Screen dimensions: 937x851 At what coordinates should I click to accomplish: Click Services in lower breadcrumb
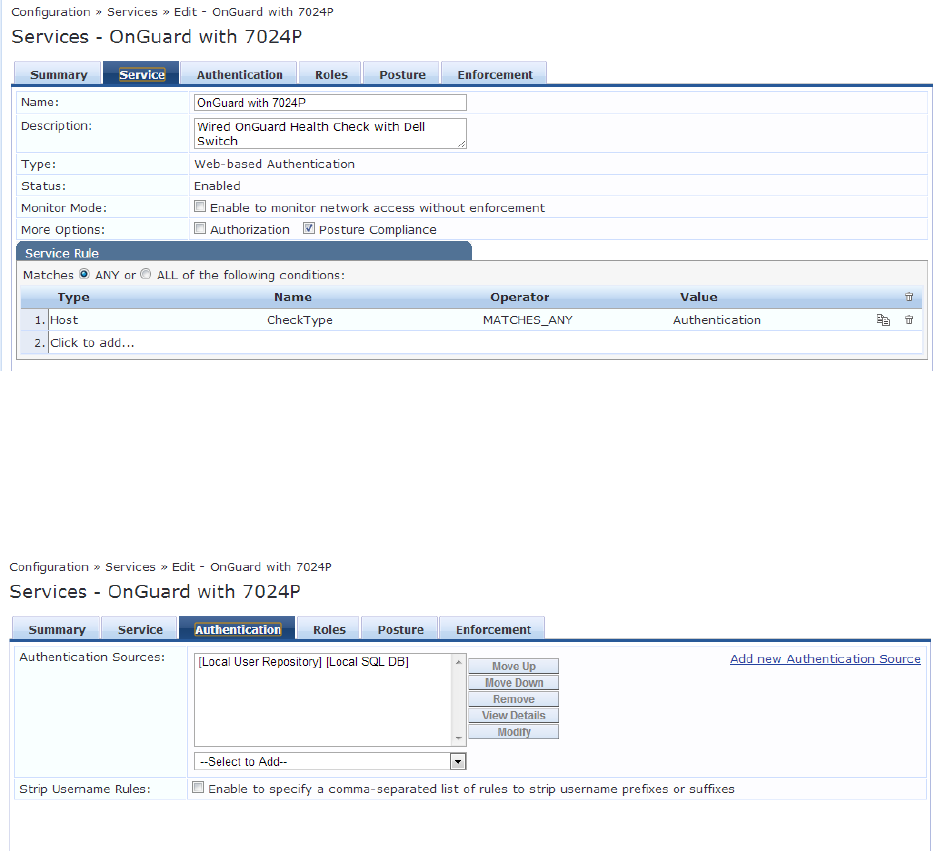point(130,567)
